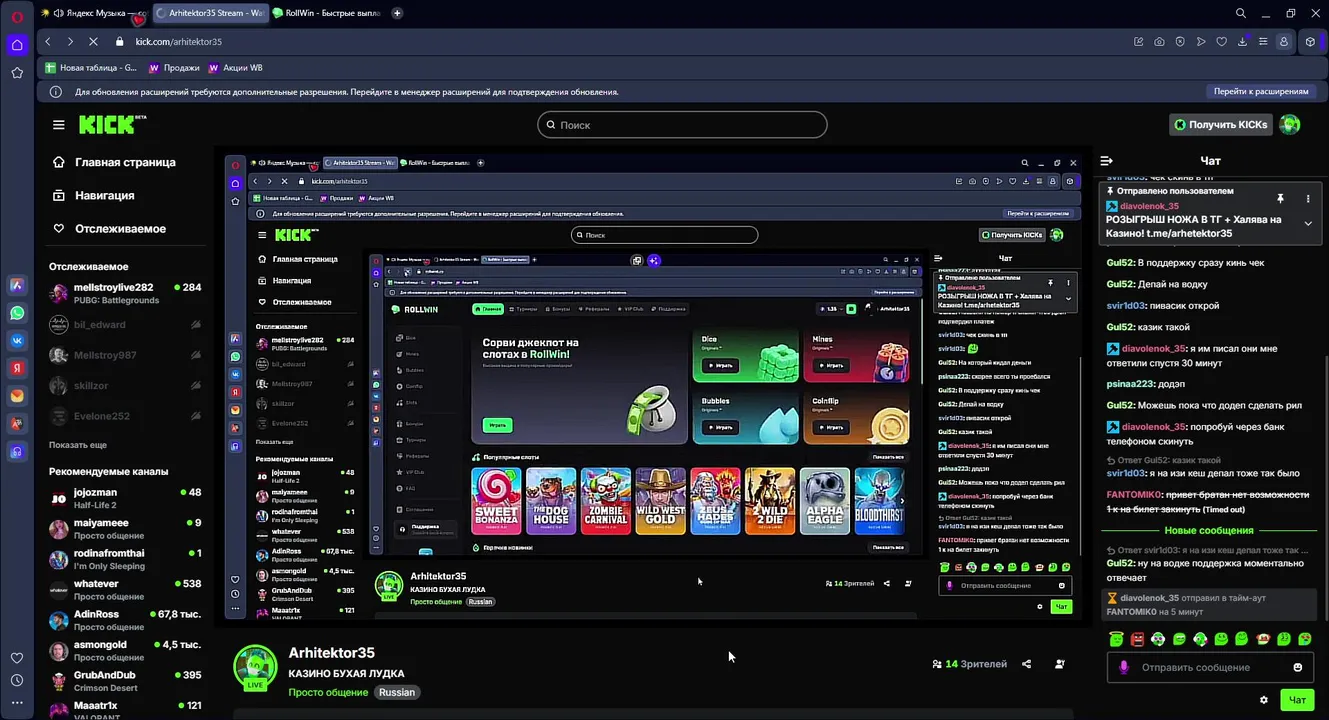The width and height of the screenshot is (1329, 720).
Task: Open Продажи bookmark
Action: [x=174, y=68]
